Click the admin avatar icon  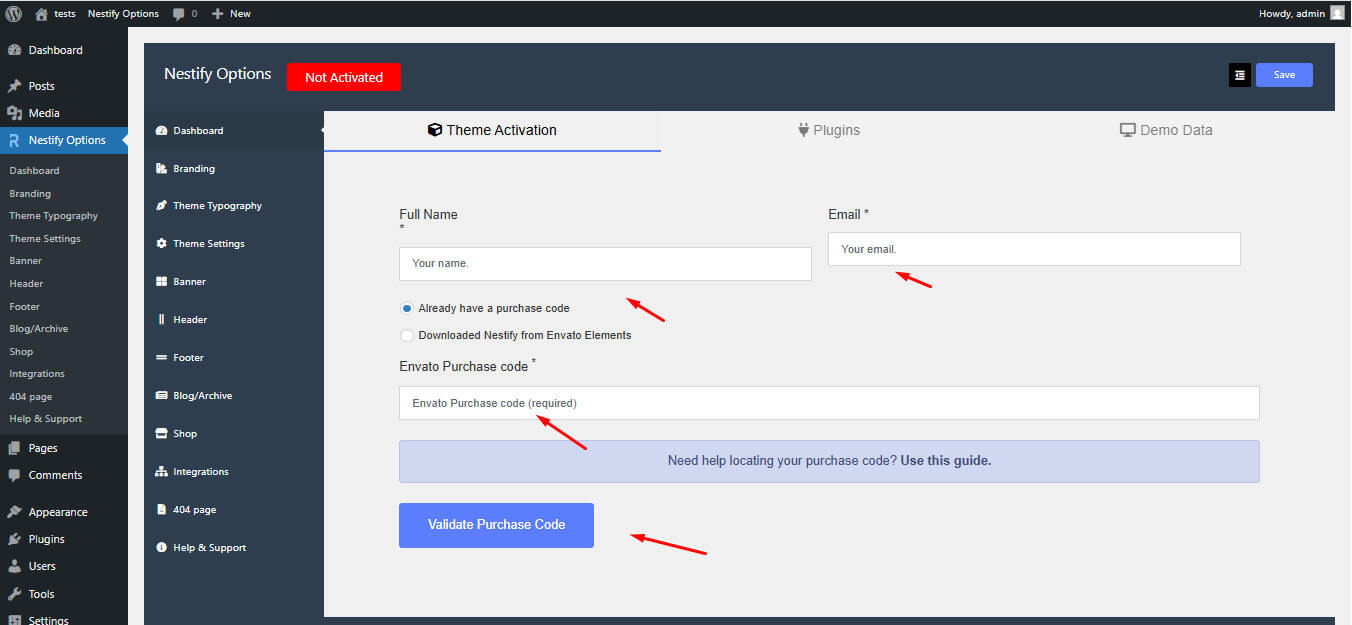click(x=1337, y=13)
